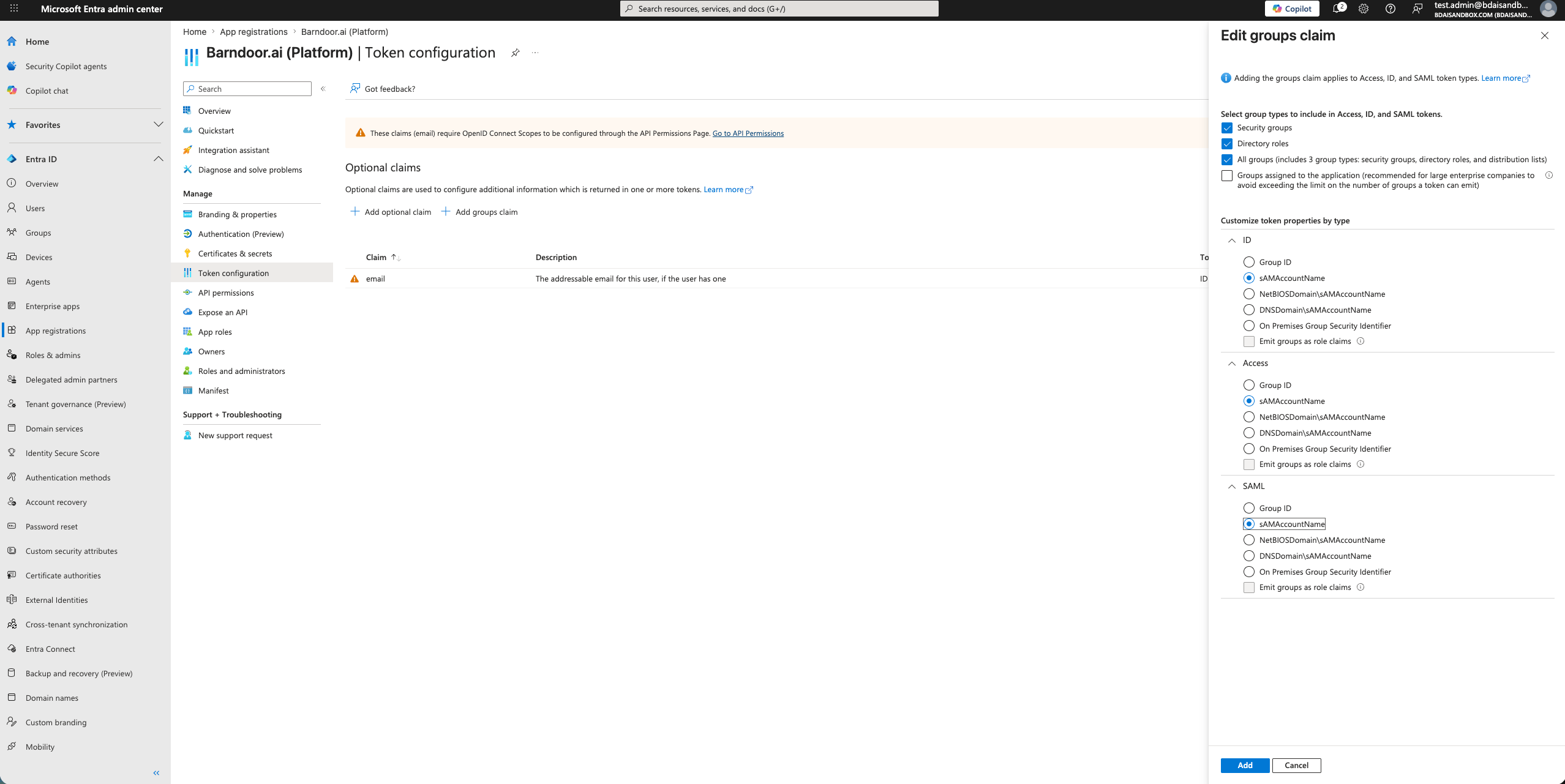Check Groups assigned to the application
The width and height of the screenshot is (1565, 784).
click(x=1226, y=176)
